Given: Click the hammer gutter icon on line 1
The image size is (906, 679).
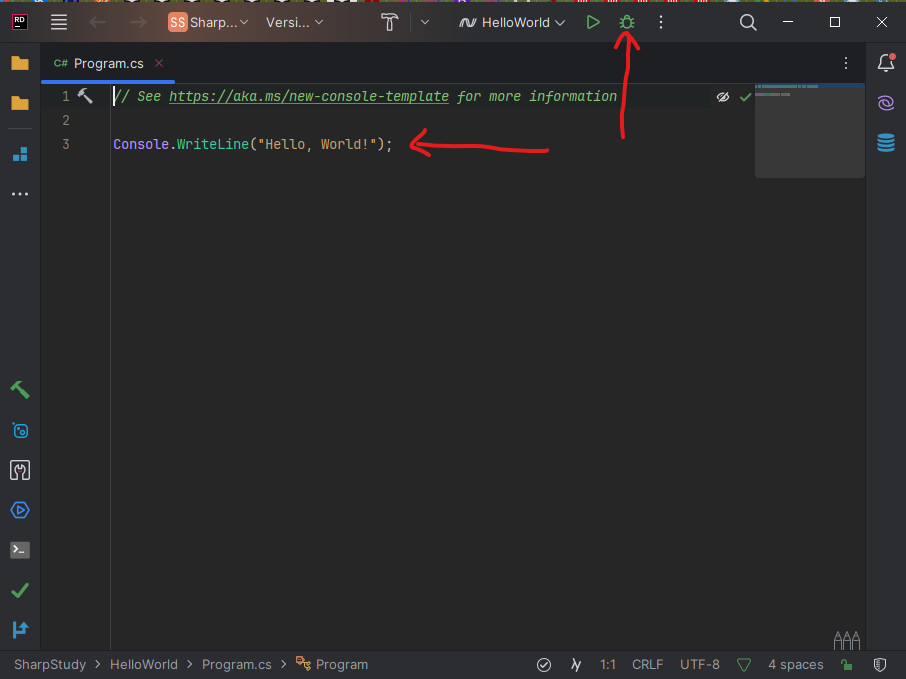Looking at the screenshot, I should [85, 96].
